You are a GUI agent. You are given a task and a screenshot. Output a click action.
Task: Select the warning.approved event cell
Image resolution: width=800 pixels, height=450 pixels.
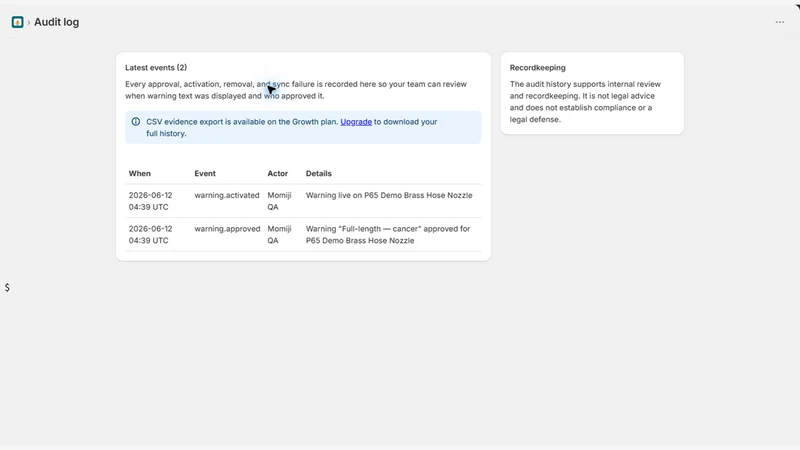(227, 229)
